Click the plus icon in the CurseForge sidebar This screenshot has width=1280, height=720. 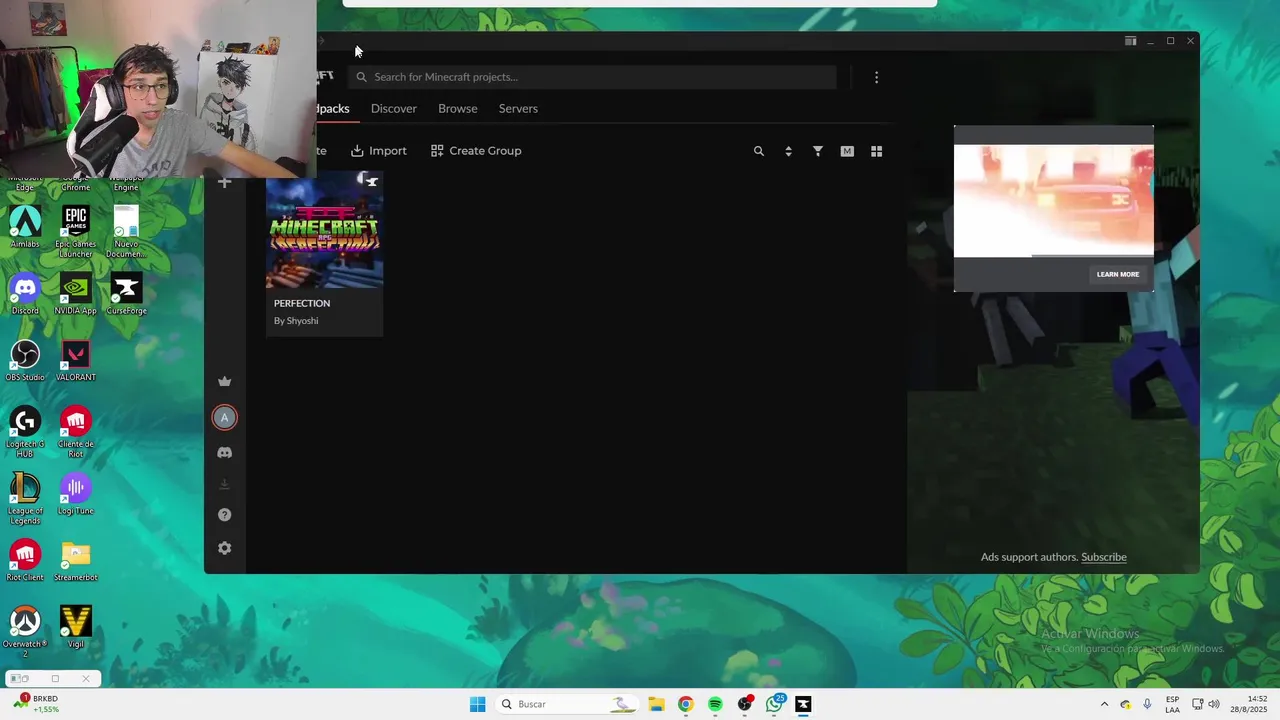[224, 182]
